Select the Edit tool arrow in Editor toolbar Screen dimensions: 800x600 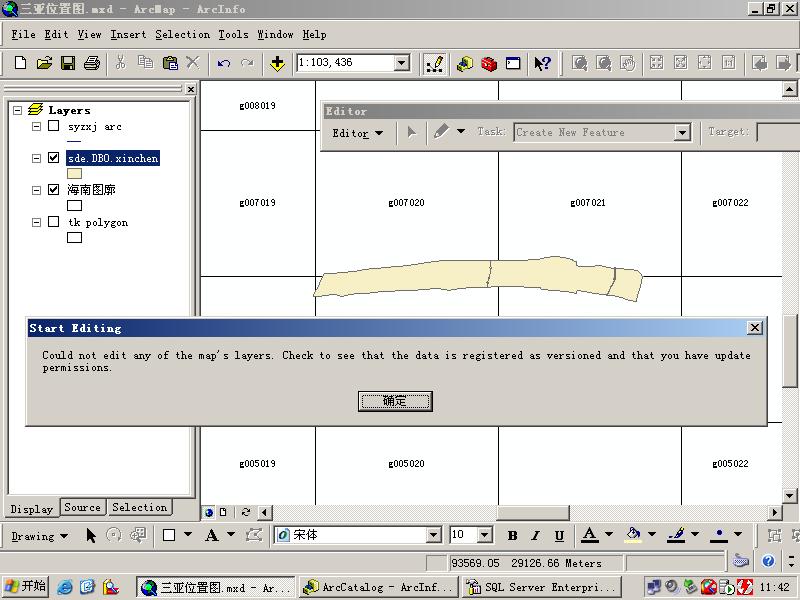(412, 133)
